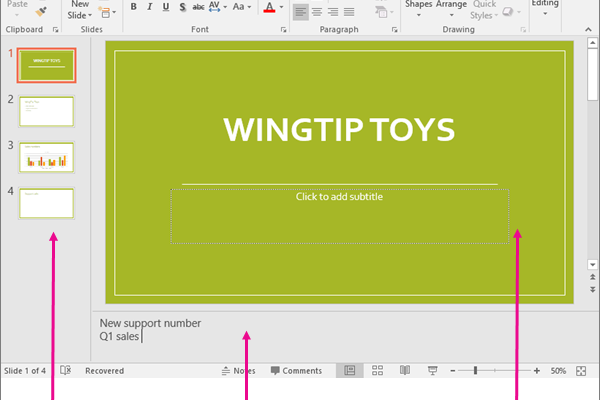Click the zoom in plus button

point(537,371)
